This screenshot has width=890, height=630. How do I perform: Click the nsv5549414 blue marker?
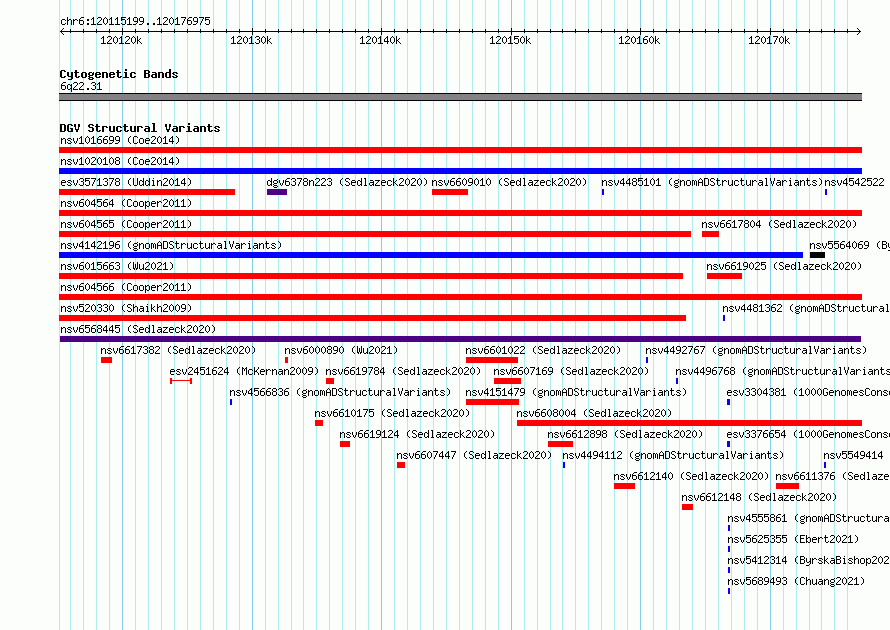pos(825,465)
